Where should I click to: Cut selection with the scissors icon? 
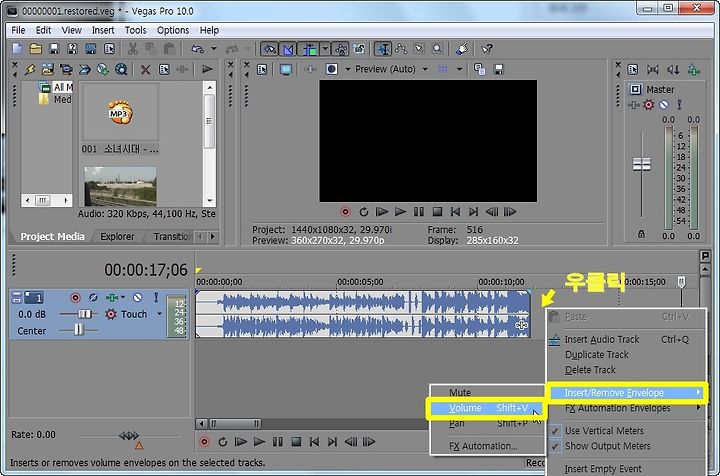pyautogui.click(x=133, y=49)
